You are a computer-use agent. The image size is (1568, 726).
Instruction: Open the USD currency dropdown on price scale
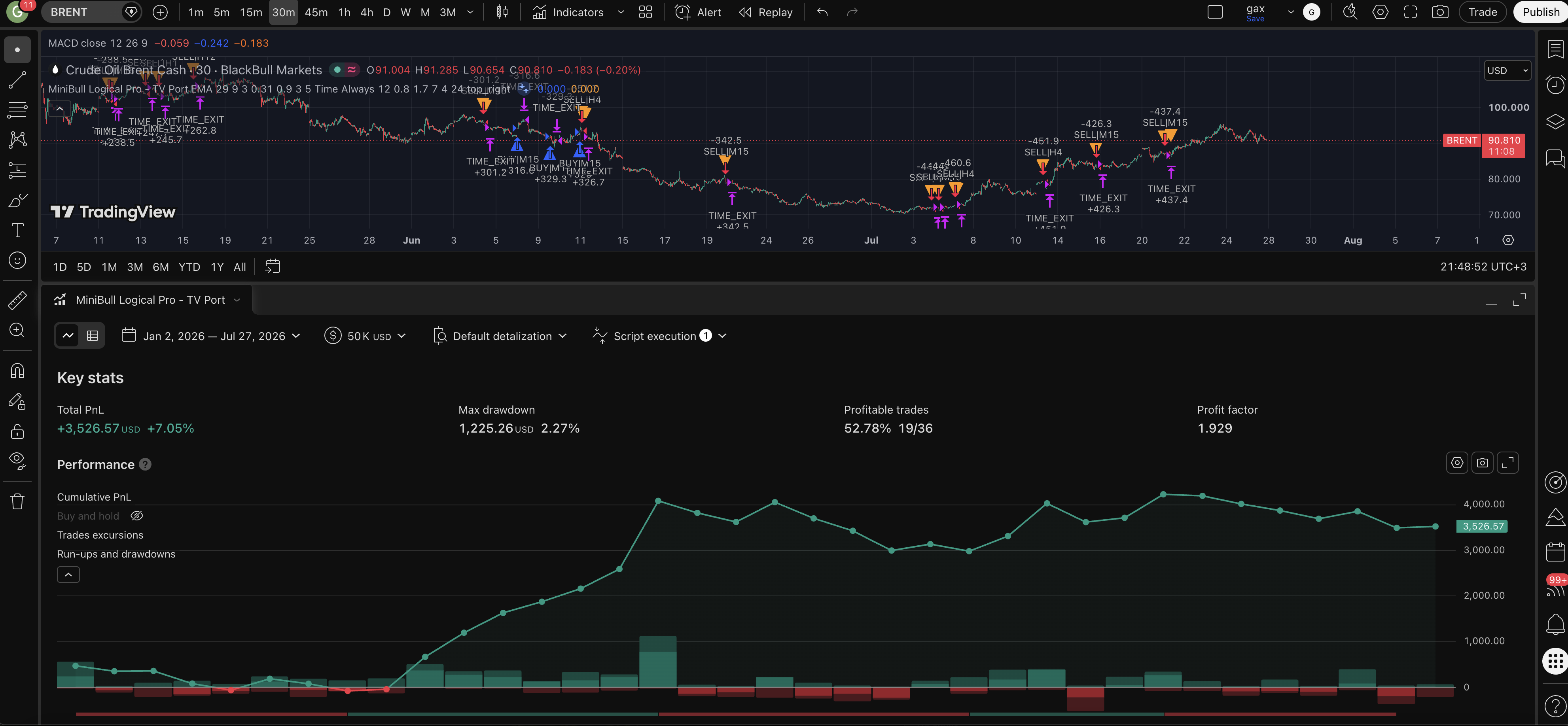[1507, 71]
